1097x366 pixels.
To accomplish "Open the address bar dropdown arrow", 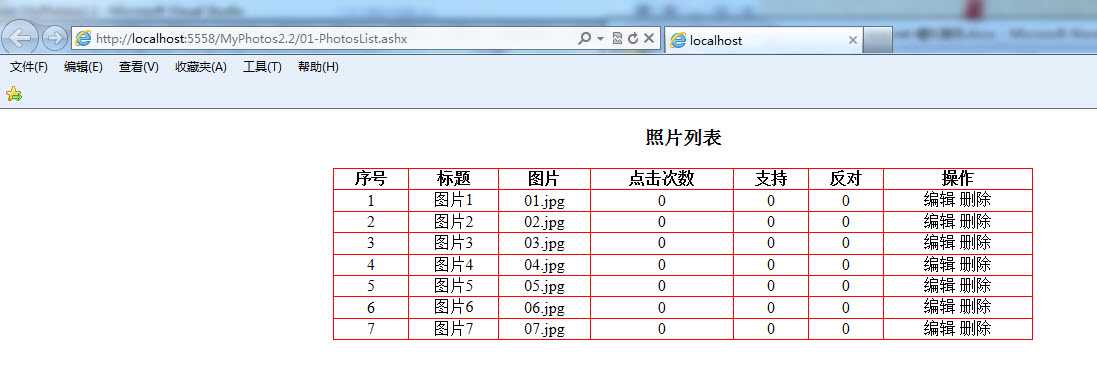I will 600,39.
